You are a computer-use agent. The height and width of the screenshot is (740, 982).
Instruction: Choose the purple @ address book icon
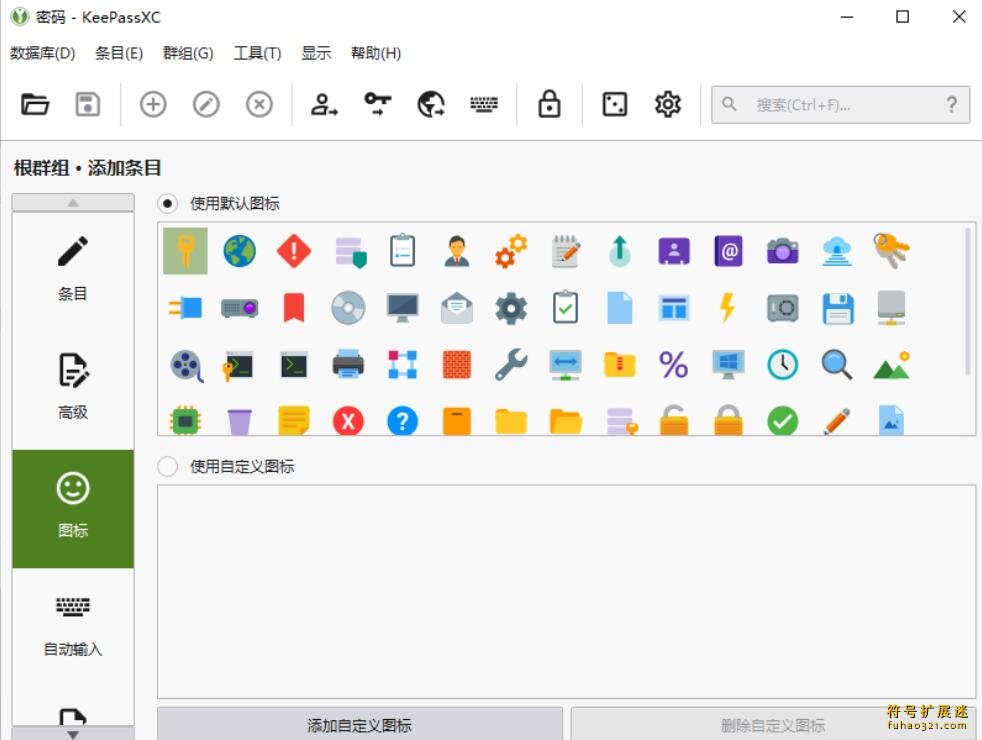tap(728, 251)
